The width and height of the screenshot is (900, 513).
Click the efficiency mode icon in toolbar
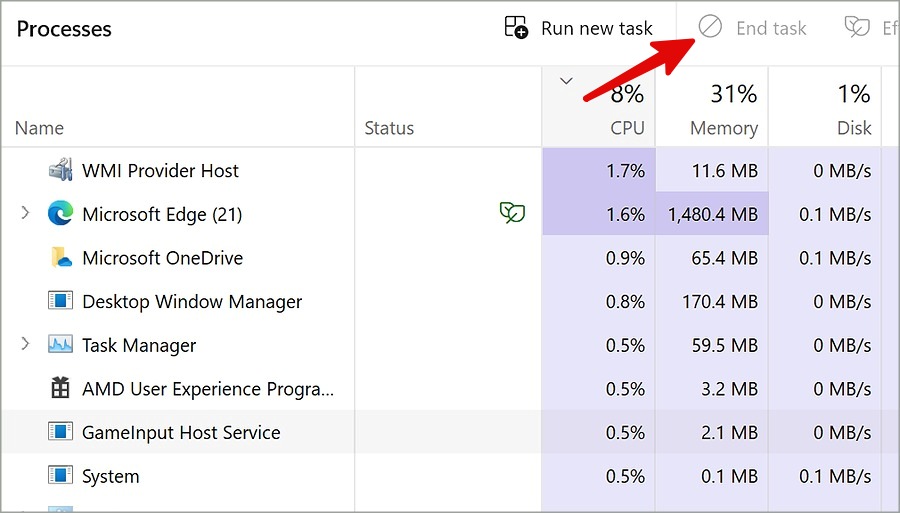pos(857,27)
